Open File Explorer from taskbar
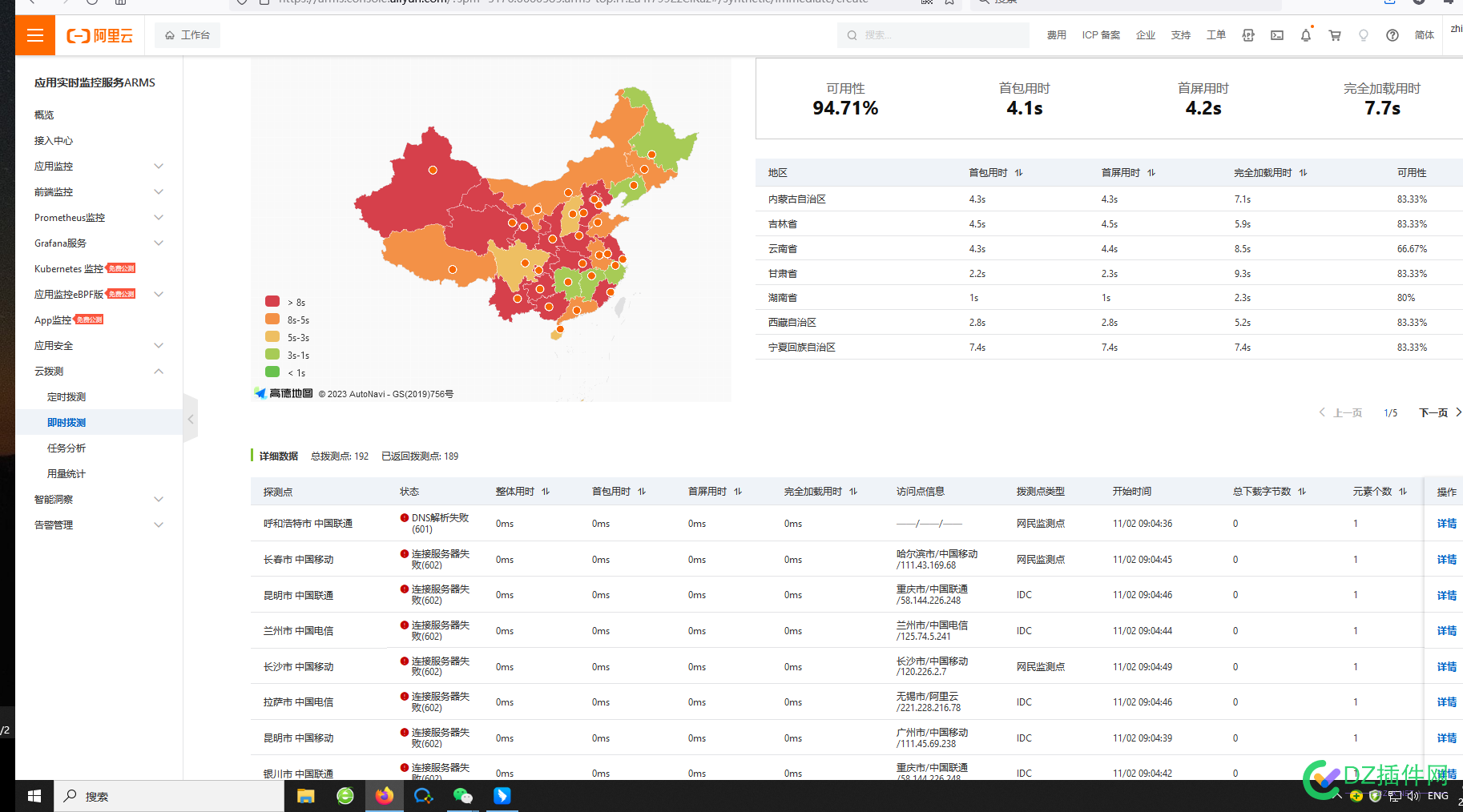This screenshot has height=812, width=1463. pyautogui.click(x=306, y=796)
